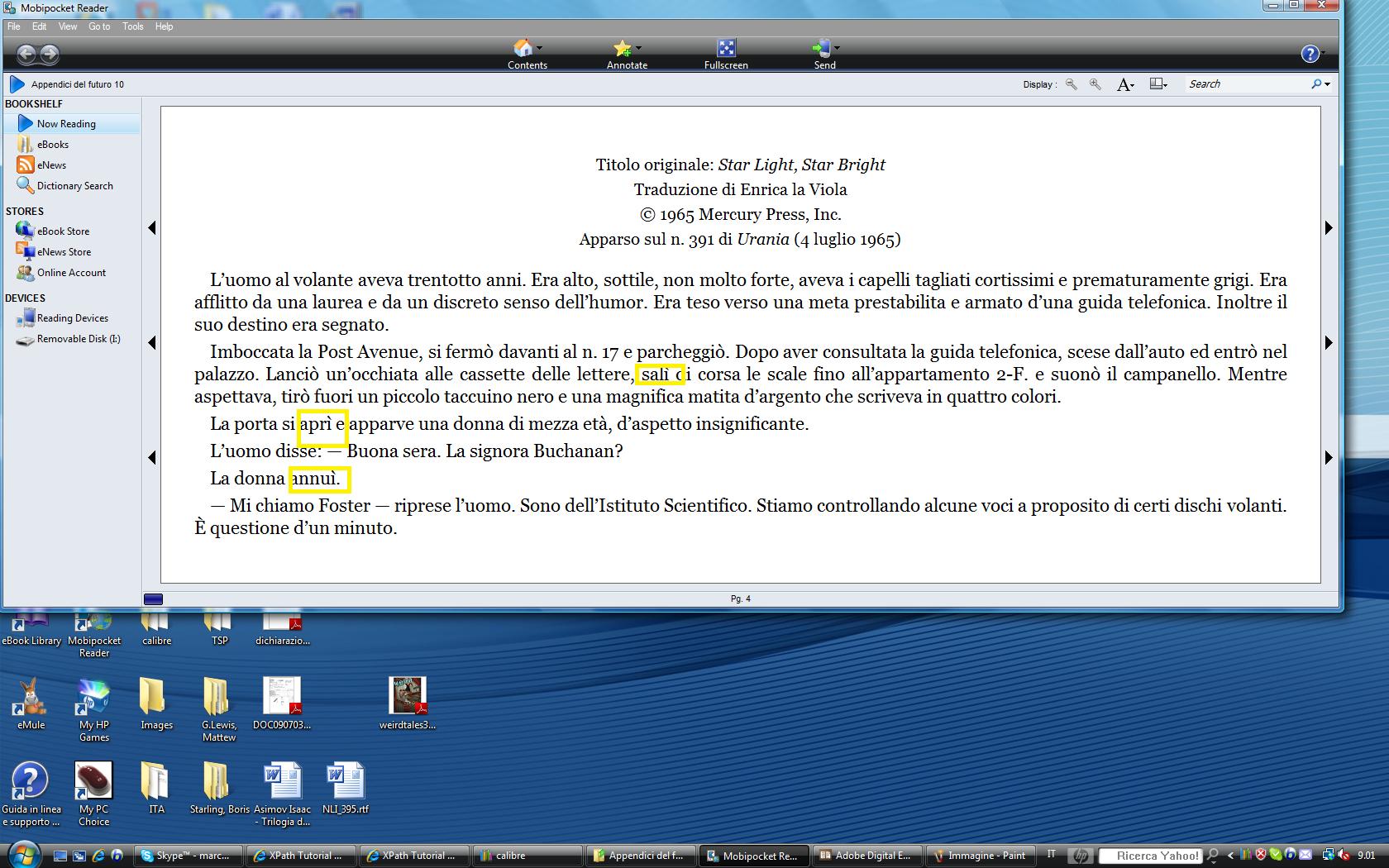Open the File menu
This screenshot has width=1389, height=868.
(13, 26)
